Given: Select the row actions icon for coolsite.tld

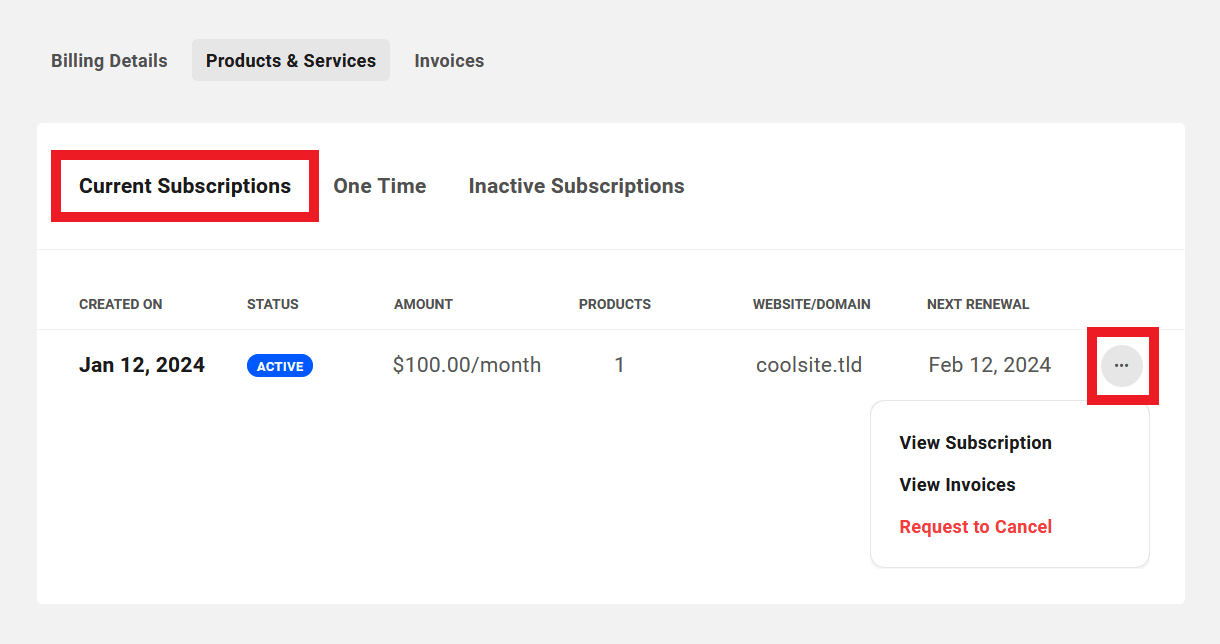Looking at the screenshot, I should [x=1121, y=365].
